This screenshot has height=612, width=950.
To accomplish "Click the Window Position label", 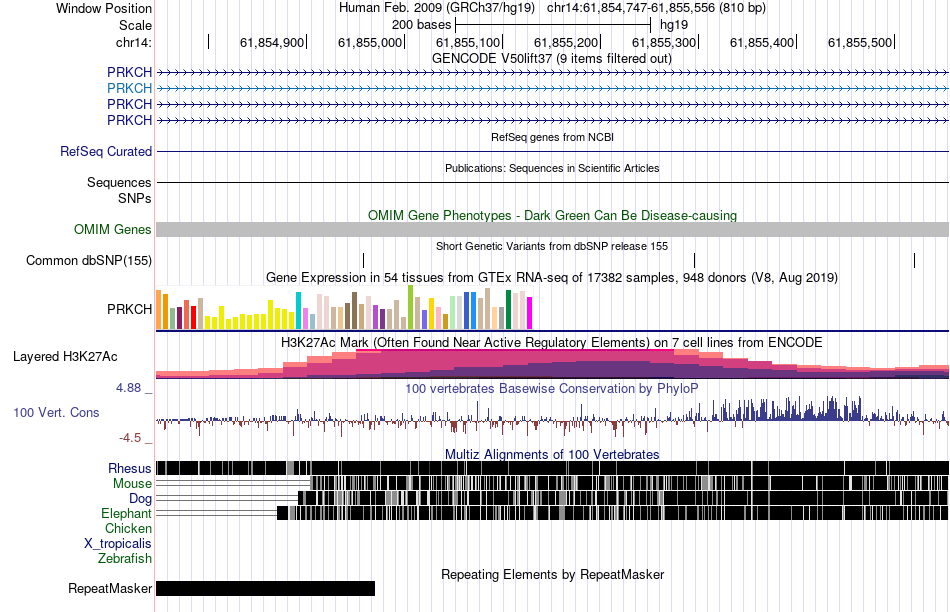I will tap(104, 8).
